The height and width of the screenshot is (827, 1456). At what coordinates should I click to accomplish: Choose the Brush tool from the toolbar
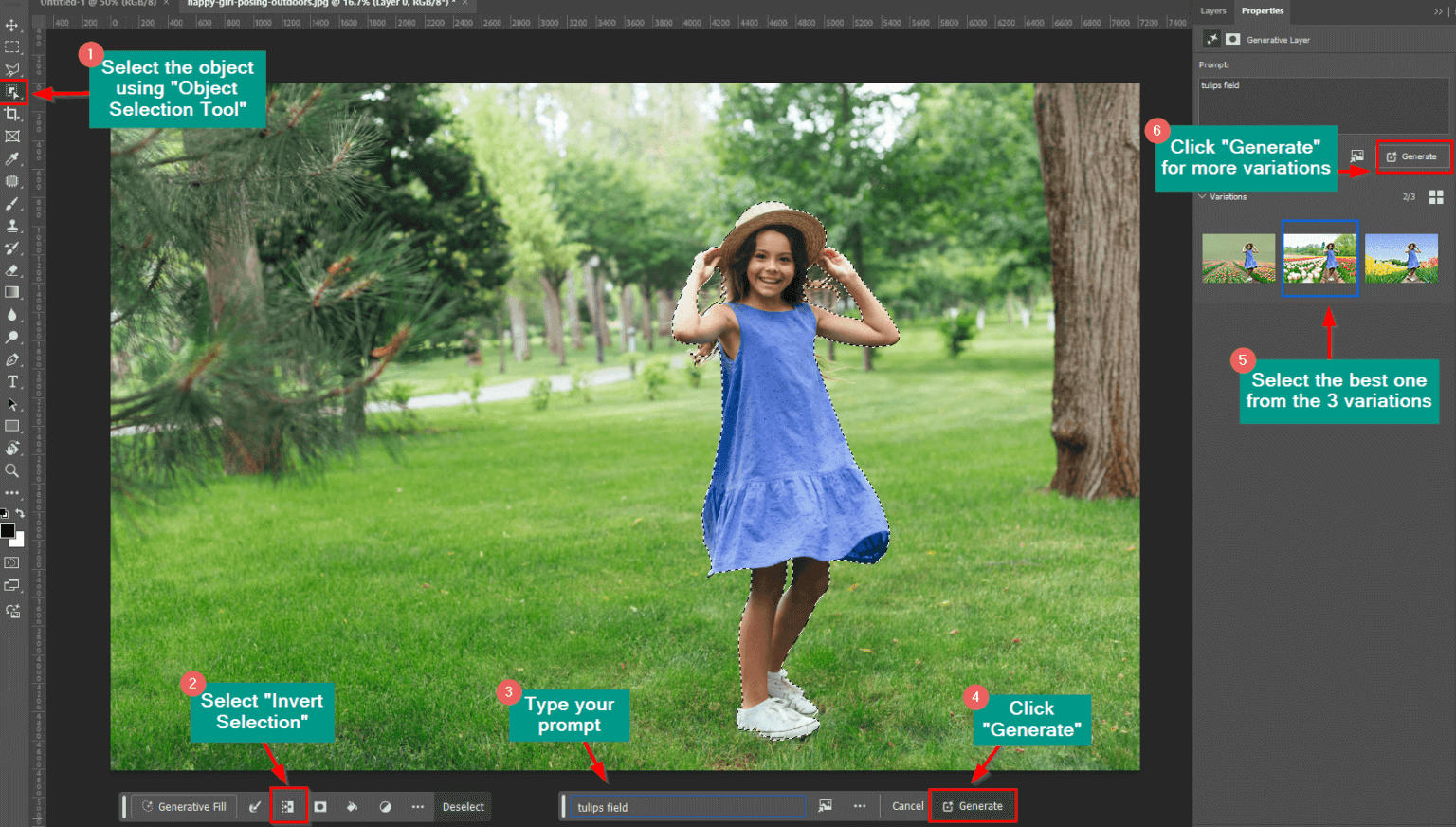12,203
